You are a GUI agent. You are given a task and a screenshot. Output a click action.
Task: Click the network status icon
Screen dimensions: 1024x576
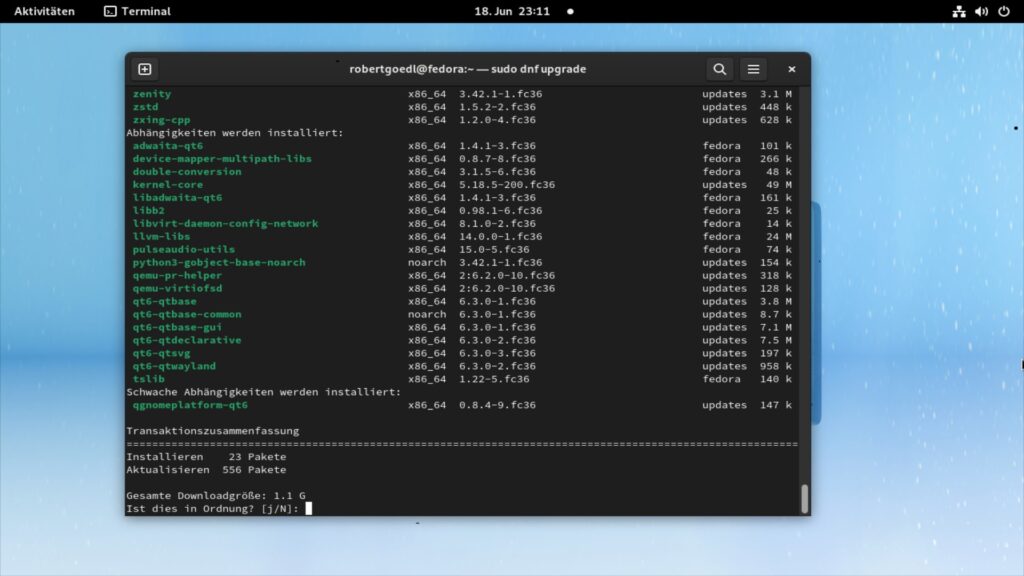coord(959,11)
